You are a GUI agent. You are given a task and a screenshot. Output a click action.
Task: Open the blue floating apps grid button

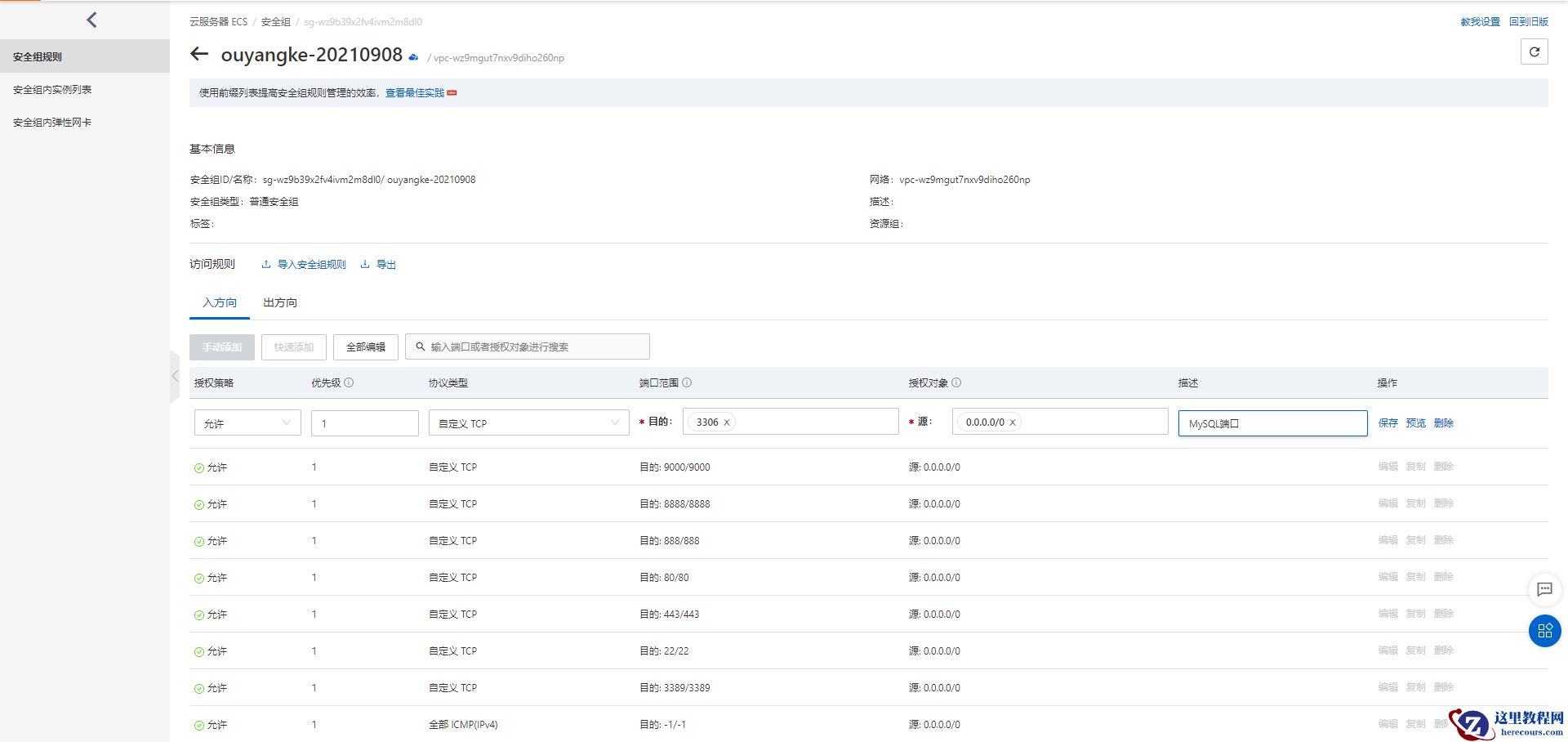tap(1544, 631)
